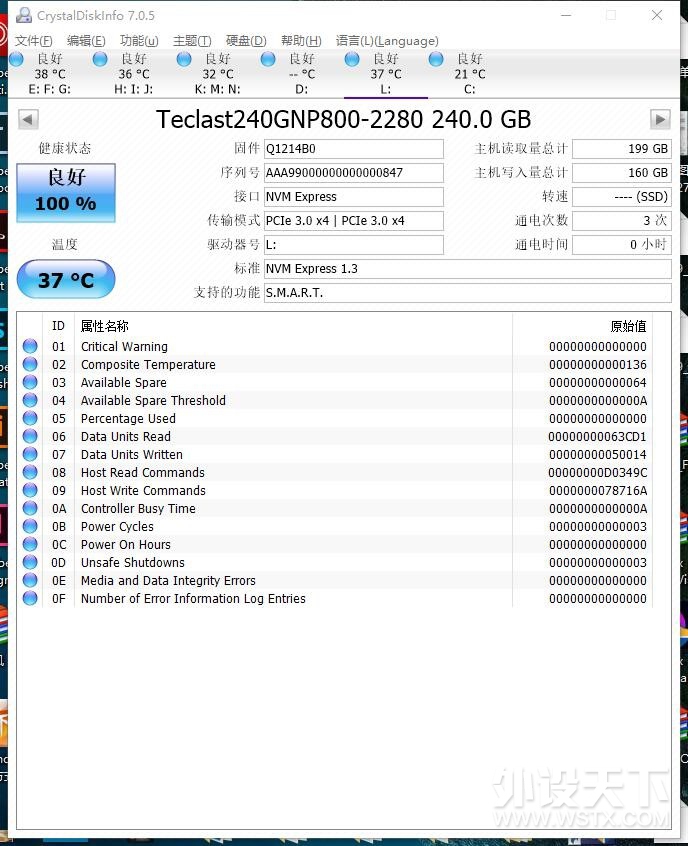Click the ID column header
The width and height of the screenshot is (688, 846).
[x=58, y=326]
